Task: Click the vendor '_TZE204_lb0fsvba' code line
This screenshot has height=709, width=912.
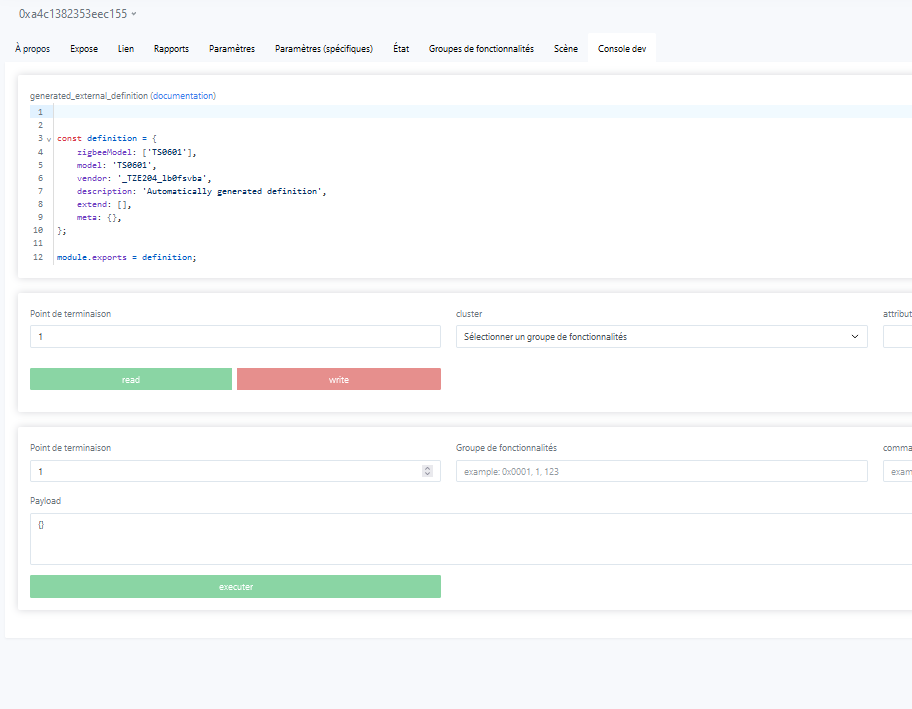Action: [144, 178]
